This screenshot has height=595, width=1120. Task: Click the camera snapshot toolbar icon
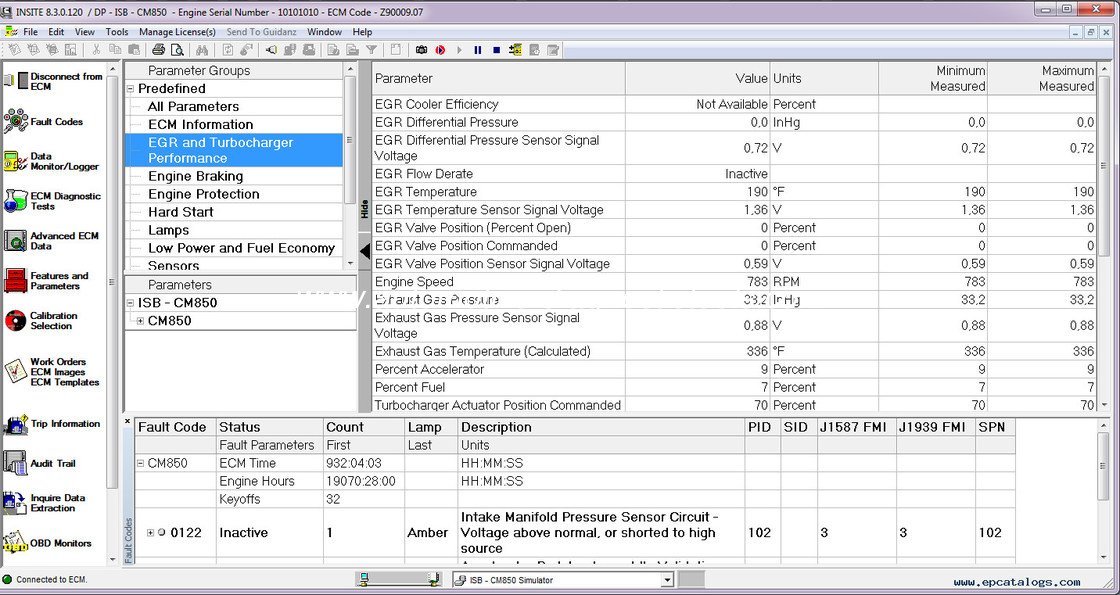point(421,49)
